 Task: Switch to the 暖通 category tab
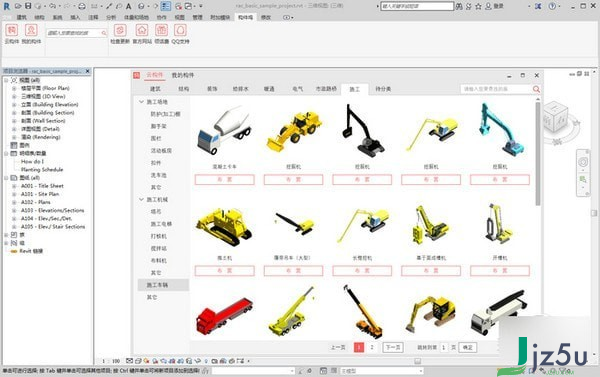(269, 89)
